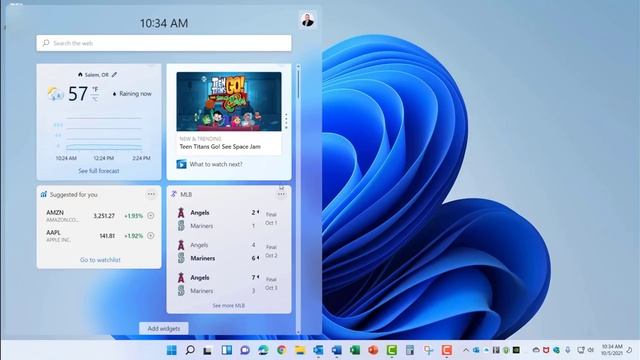Open microphone icon in system tray
This screenshot has height=360, width=640.
pos(568,350)
